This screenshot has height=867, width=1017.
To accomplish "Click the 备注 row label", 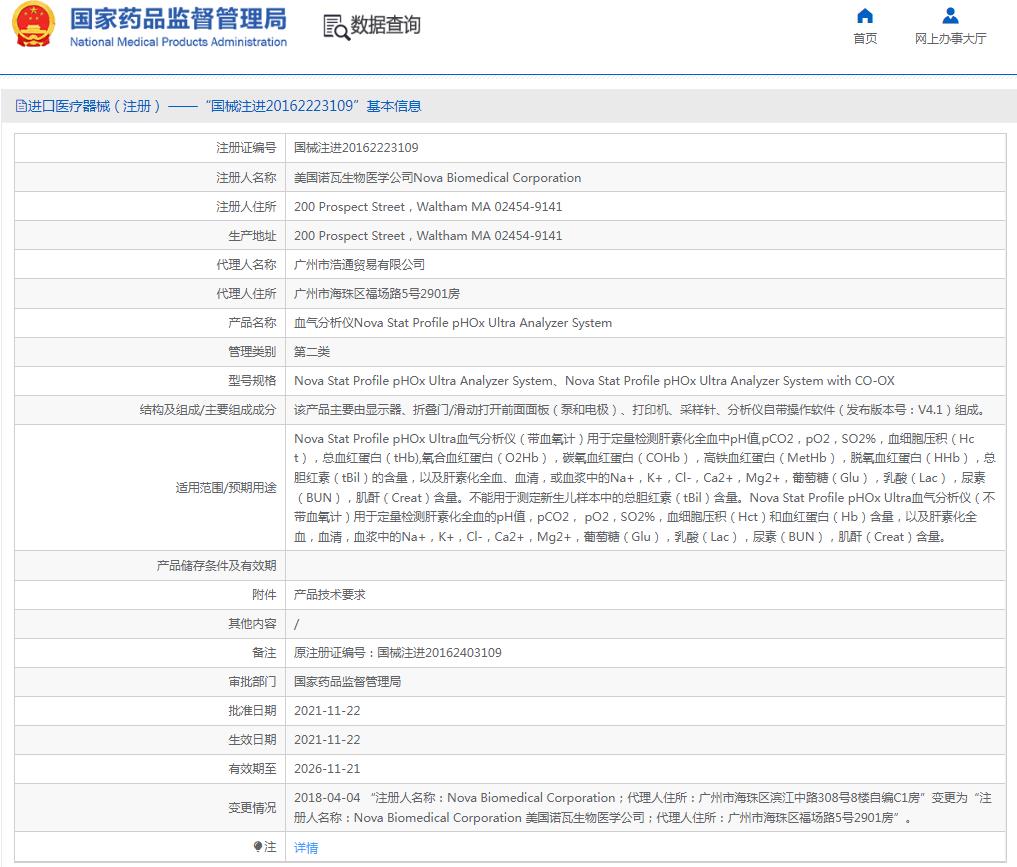I will pos(264,652).
